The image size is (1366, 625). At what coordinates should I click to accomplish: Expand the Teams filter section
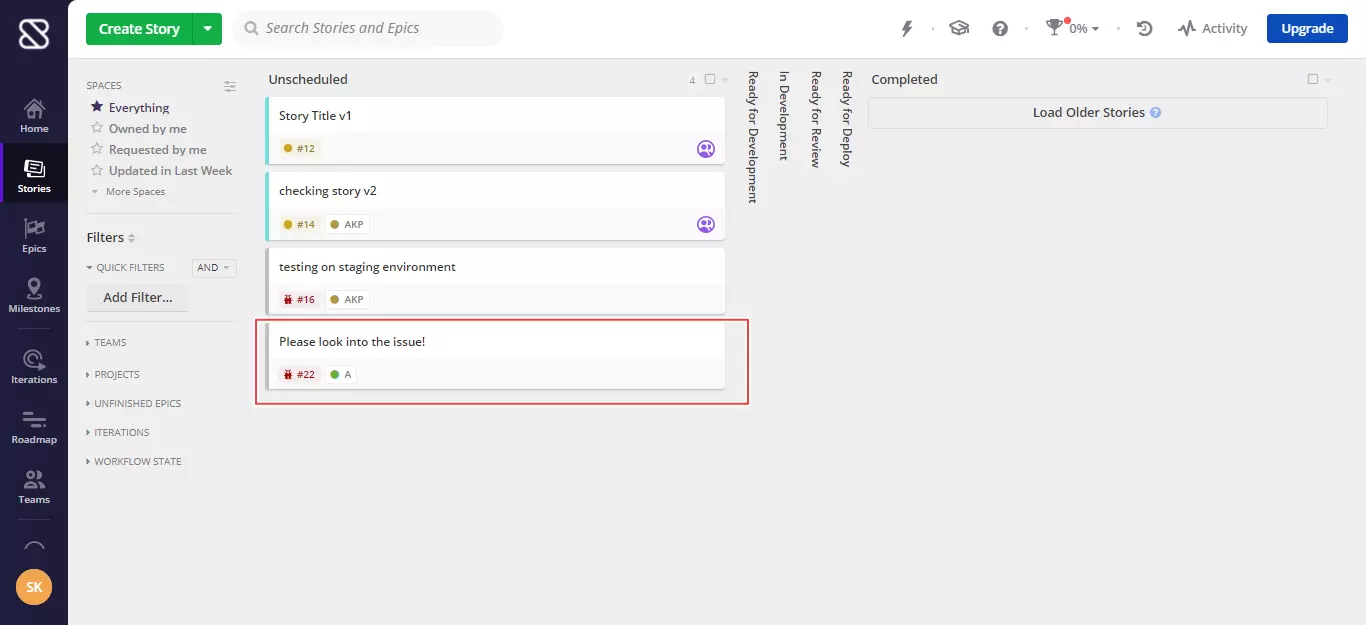point(109,343)
